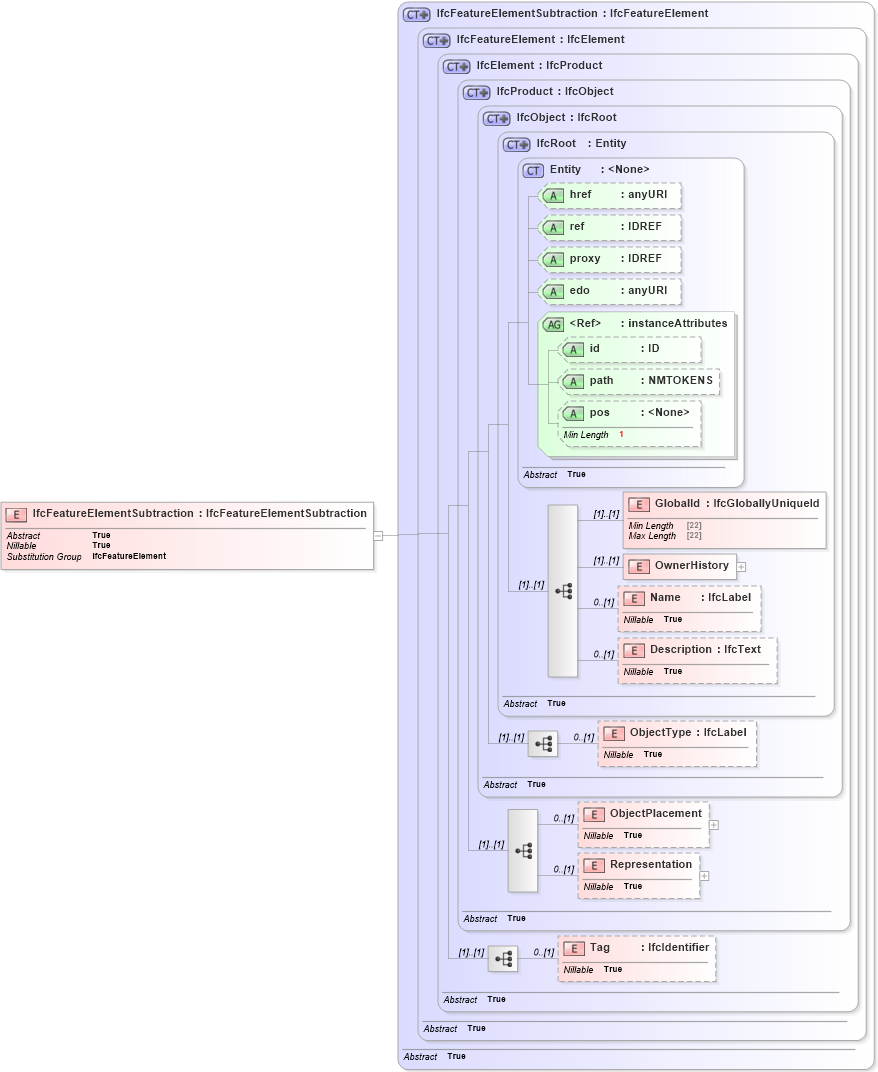
Task: Click the A icon of the href attribute
Action: [x=553, y=195]
